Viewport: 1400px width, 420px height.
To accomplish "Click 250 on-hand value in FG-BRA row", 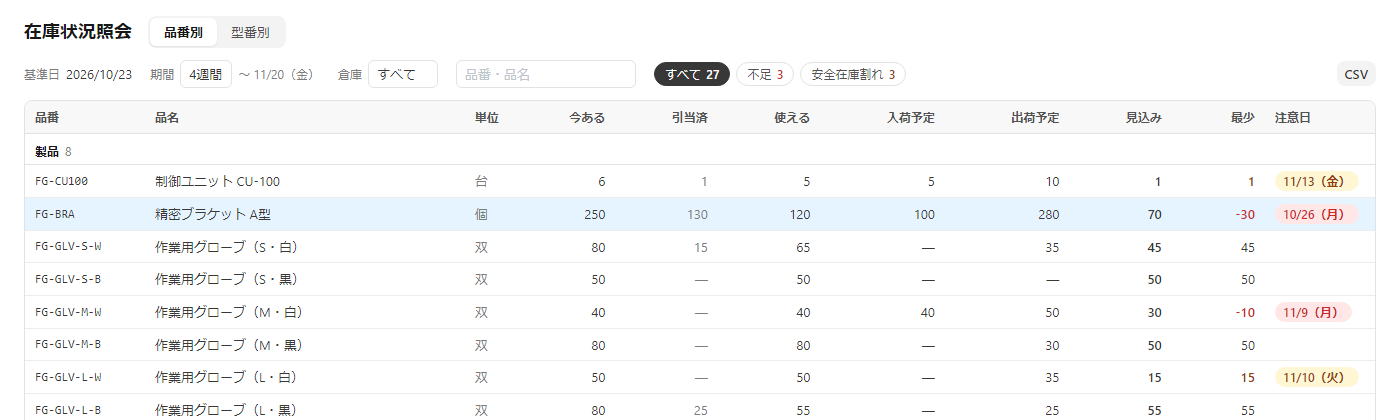I will click(x=594, y=214).
